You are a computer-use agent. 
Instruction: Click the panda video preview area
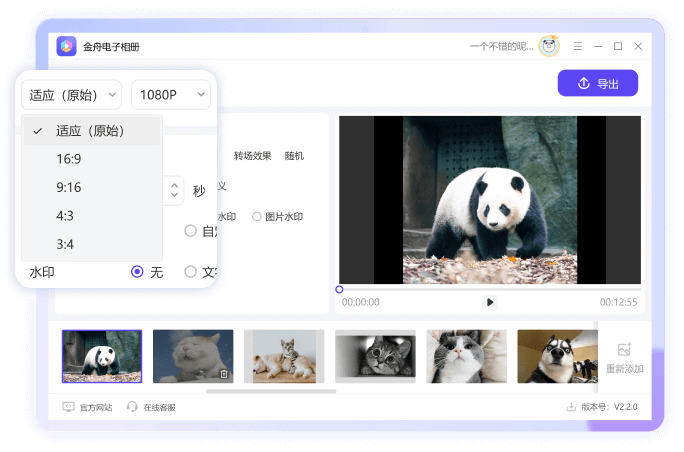[490, 200]
